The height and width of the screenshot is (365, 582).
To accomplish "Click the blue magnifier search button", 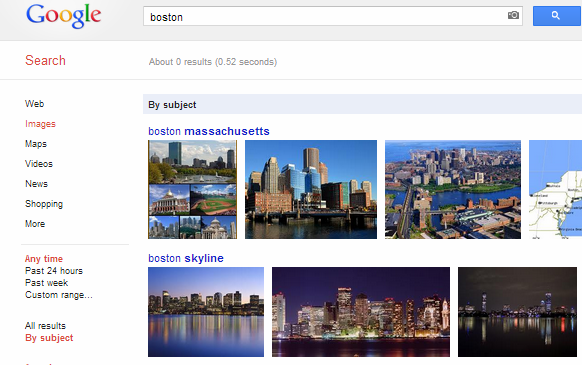I will point(556,16).
